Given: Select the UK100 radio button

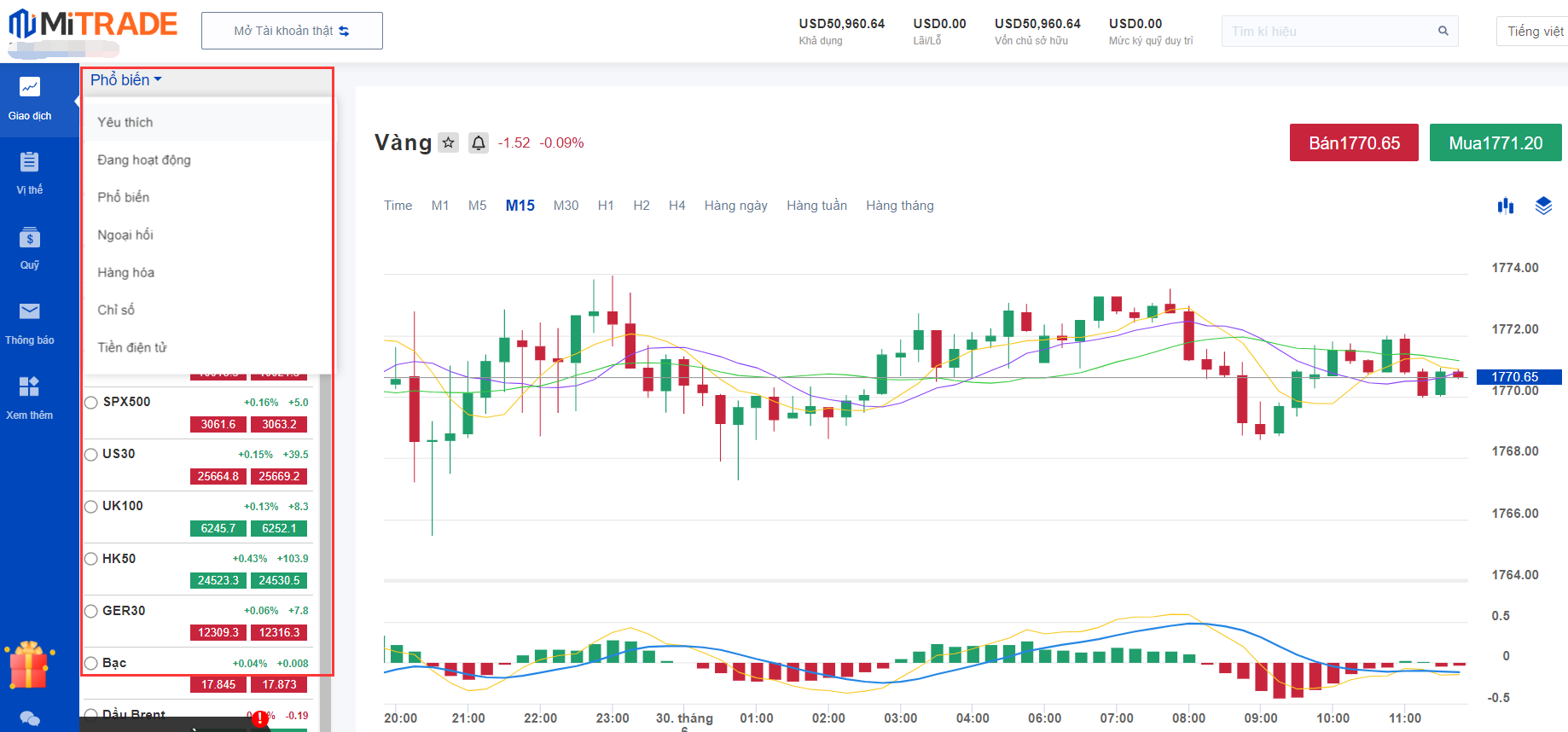Looking at the screenshot, I should (91, 507).
